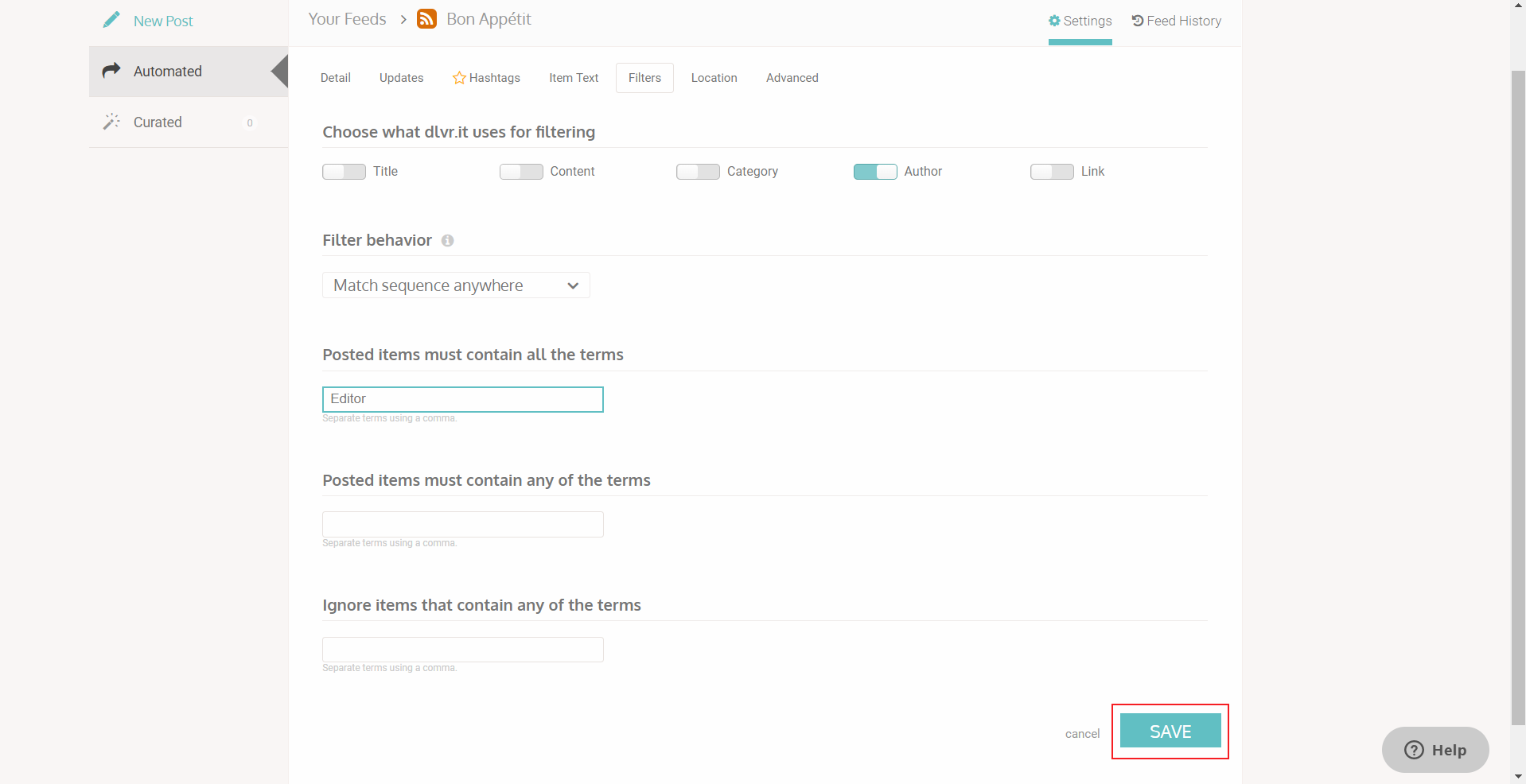Open the Bon Appétit feed link
Image resolution: width=1526 pixels, height=784 pixels.
(x=489, y=19)
